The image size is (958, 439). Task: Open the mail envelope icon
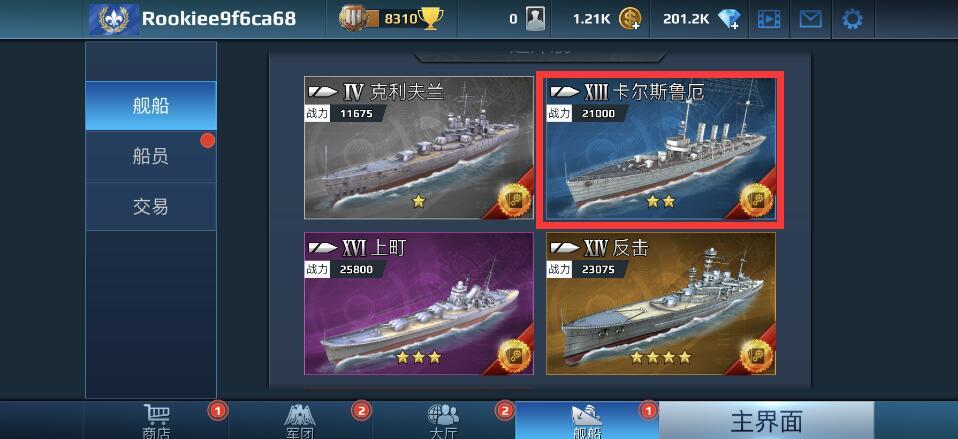(810, 20)
